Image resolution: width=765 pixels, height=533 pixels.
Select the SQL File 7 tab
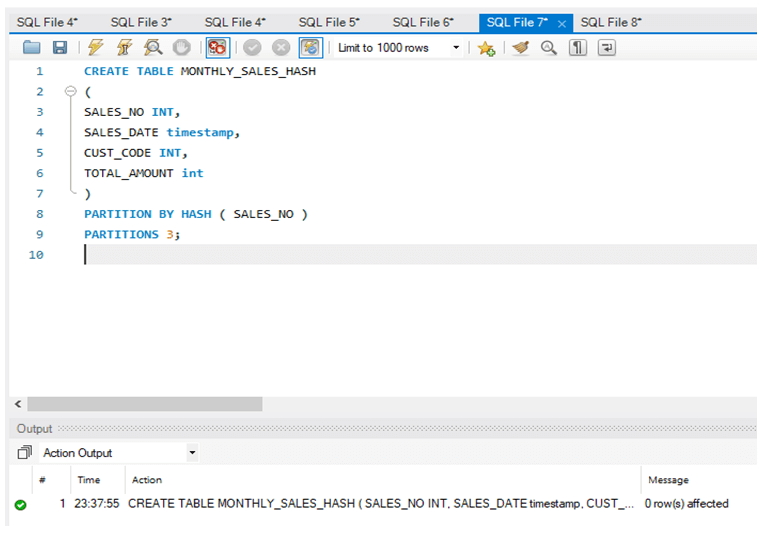[x=517, y=22]
